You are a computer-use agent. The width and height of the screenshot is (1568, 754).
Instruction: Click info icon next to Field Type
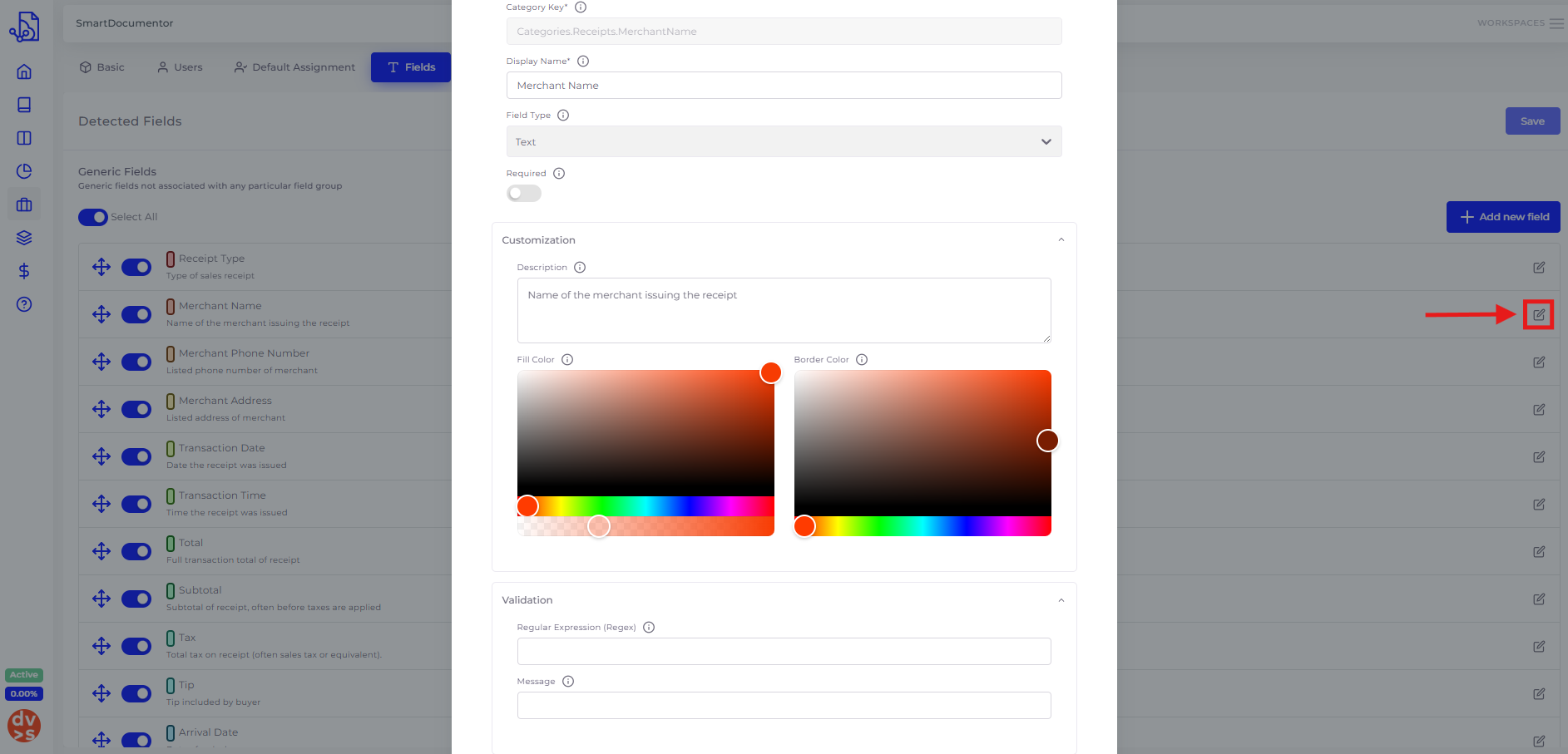563,116
